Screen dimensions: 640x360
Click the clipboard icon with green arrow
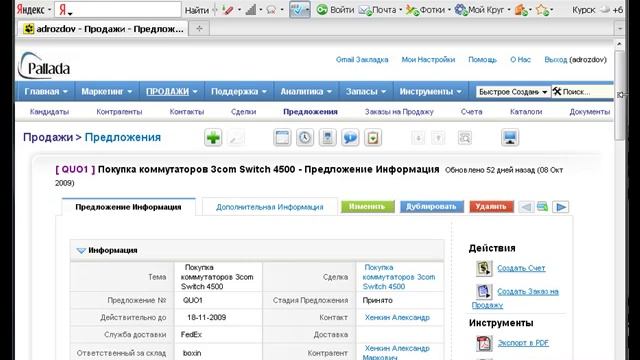pos(373,138)
